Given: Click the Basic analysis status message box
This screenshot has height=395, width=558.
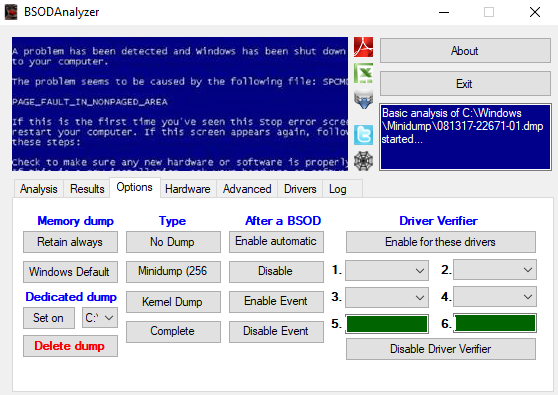Looking at the screenshot, I should [465, 137].
